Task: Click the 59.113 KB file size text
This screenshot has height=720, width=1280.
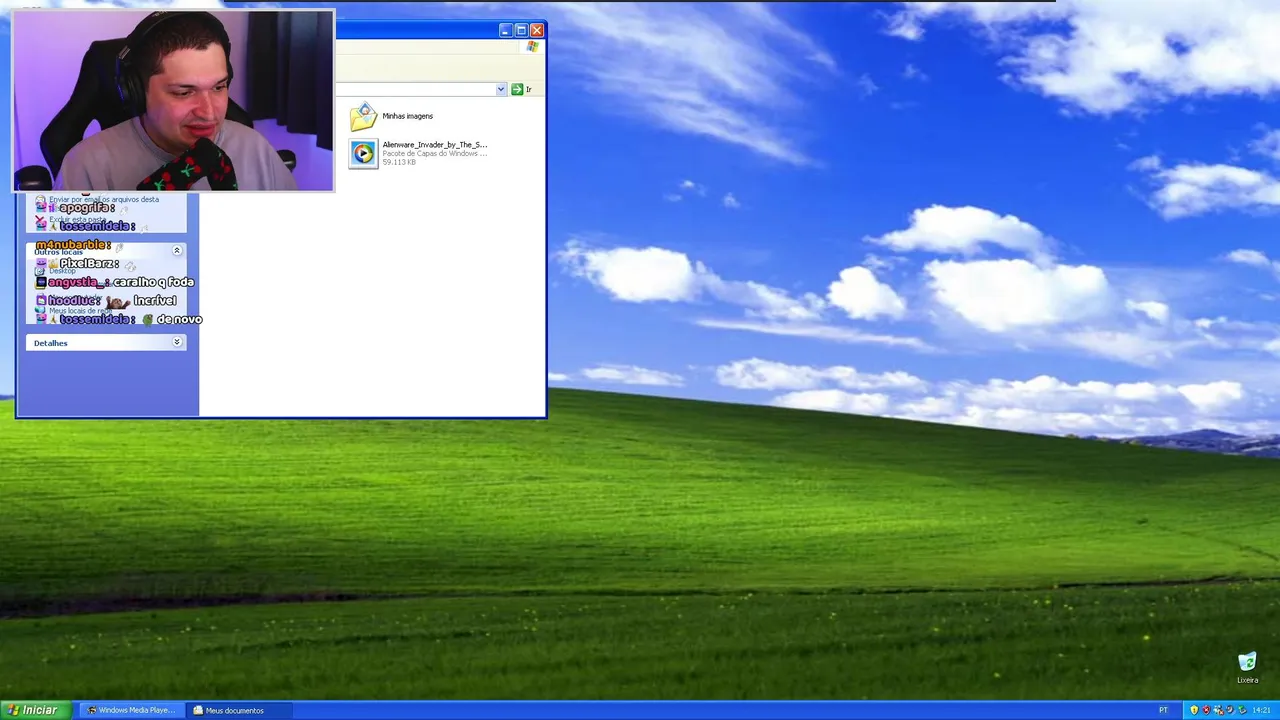Action: [x=399, y=162]
